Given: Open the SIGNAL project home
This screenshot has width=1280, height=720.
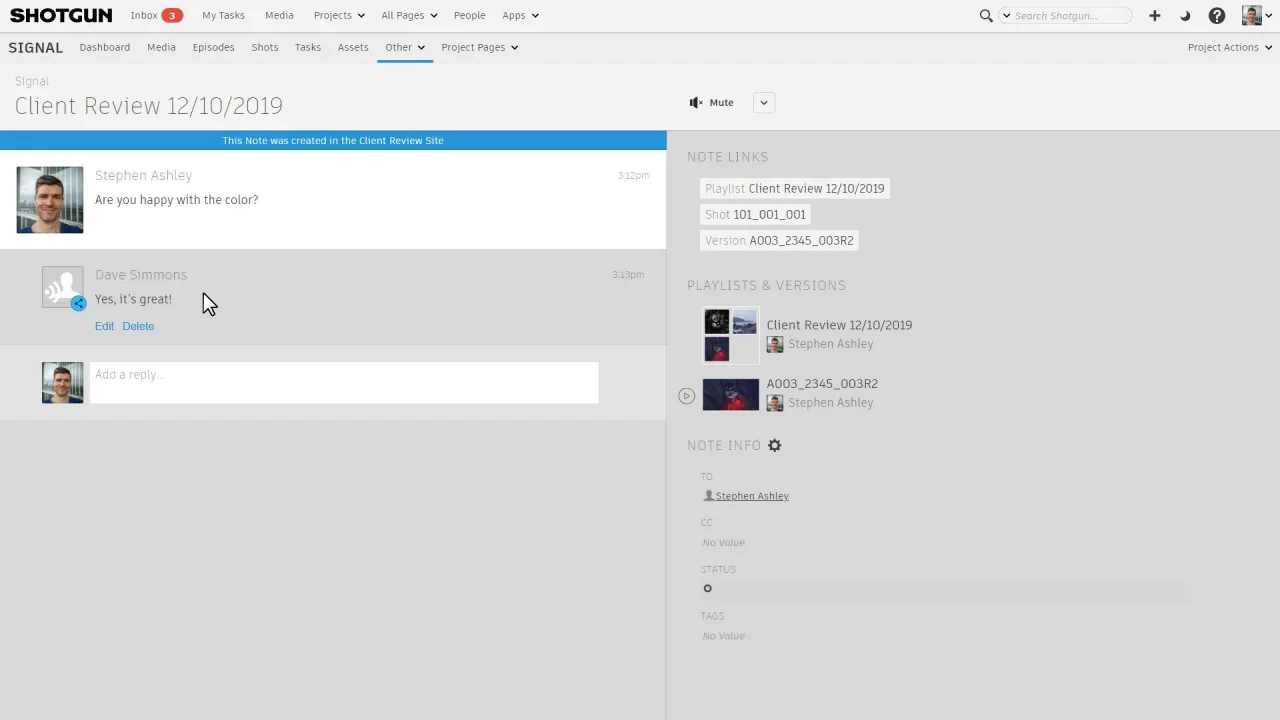Looking at the screenshot, I should (x=36, y=47).
